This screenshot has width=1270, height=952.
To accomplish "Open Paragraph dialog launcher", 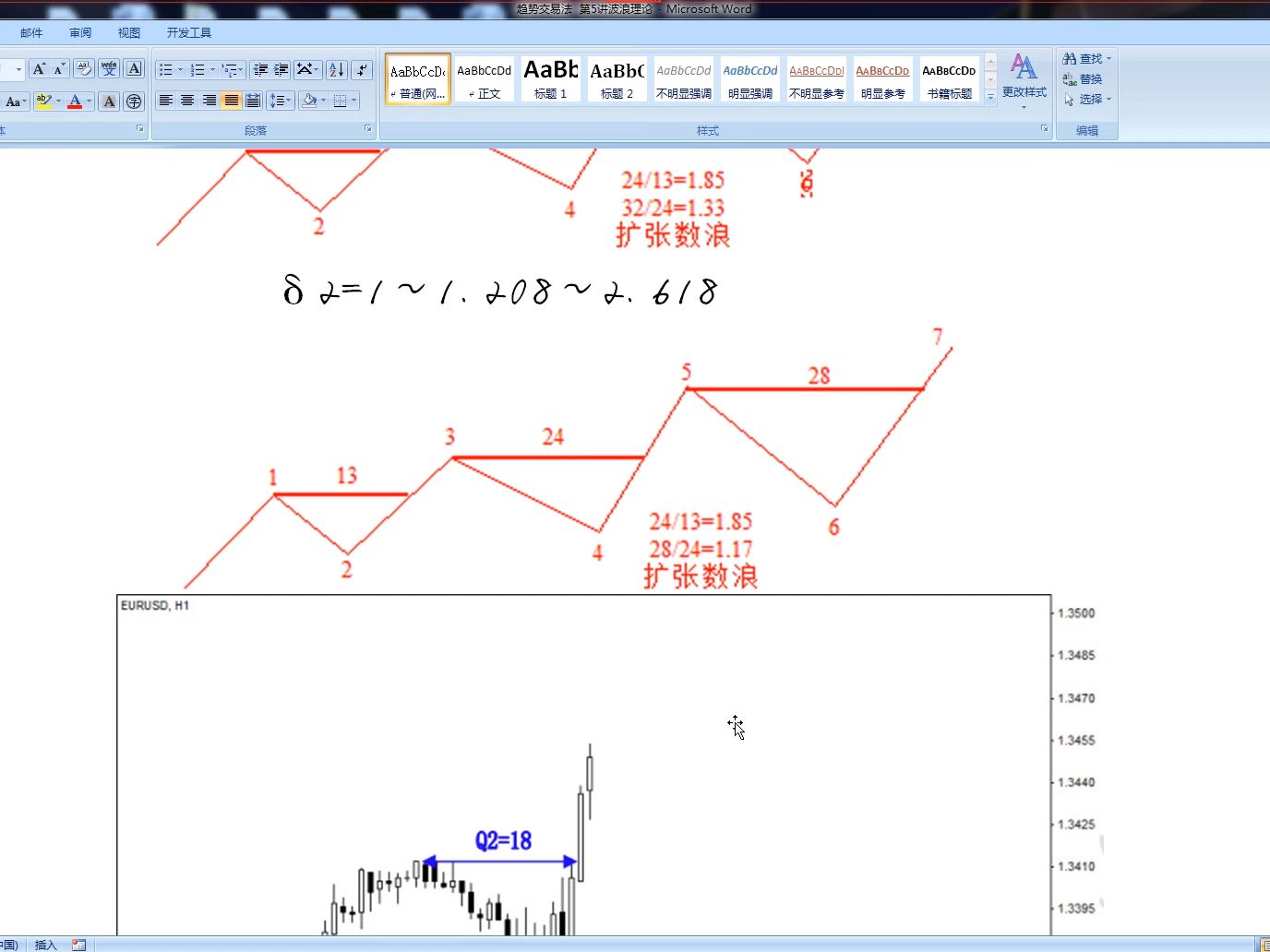I will click(367, 128).
